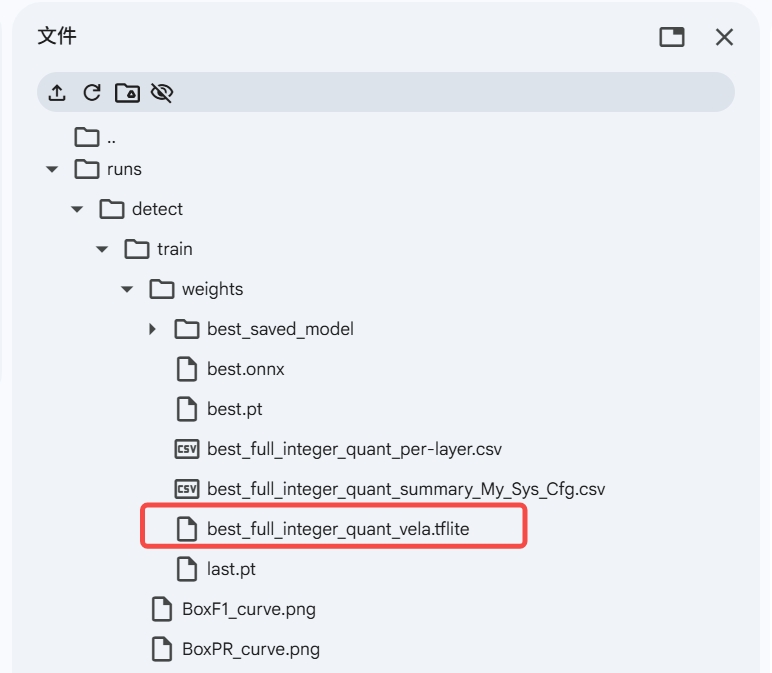Close the files panel
This screenshot has width=772, height=673.
point(724,37)
